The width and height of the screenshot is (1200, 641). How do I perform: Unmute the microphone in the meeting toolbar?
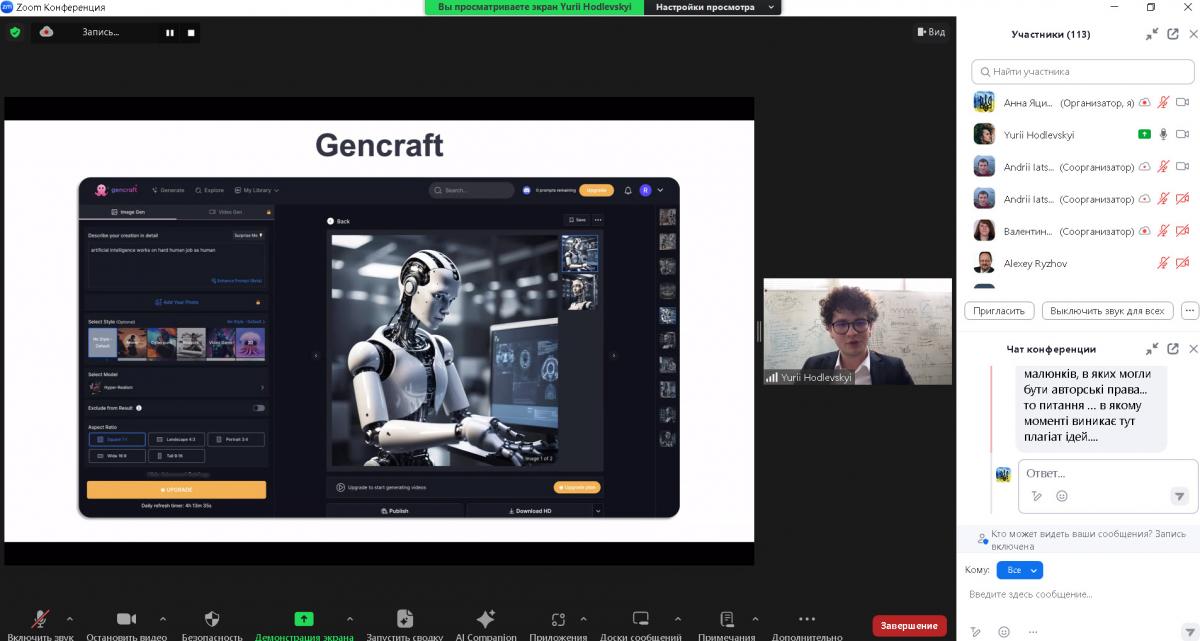tap(41, 619)
